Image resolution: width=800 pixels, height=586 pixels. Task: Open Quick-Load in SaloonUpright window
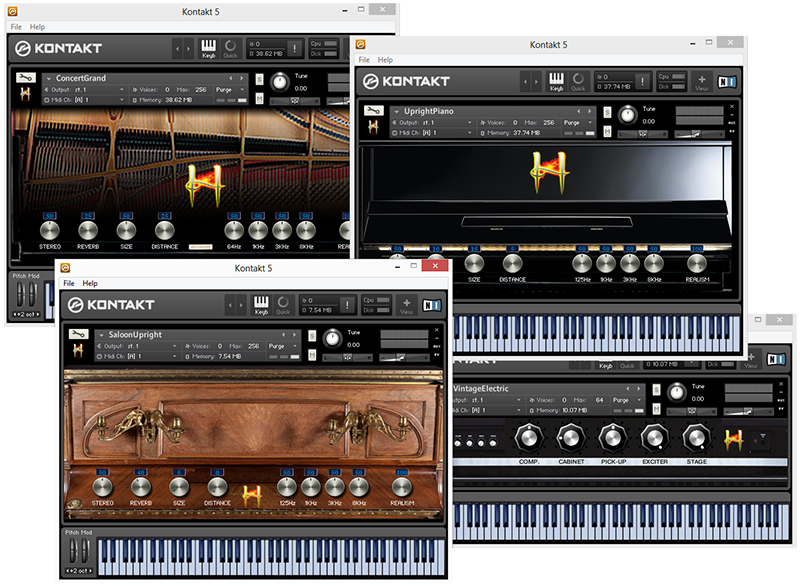point(283,305)
